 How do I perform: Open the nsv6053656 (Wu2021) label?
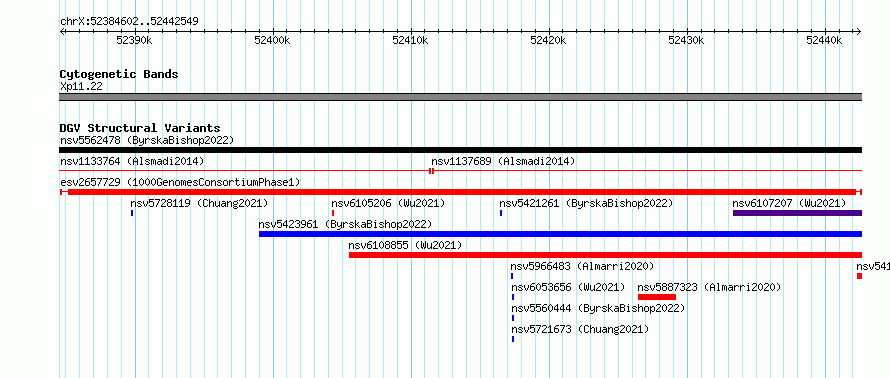tap(568, 287)
